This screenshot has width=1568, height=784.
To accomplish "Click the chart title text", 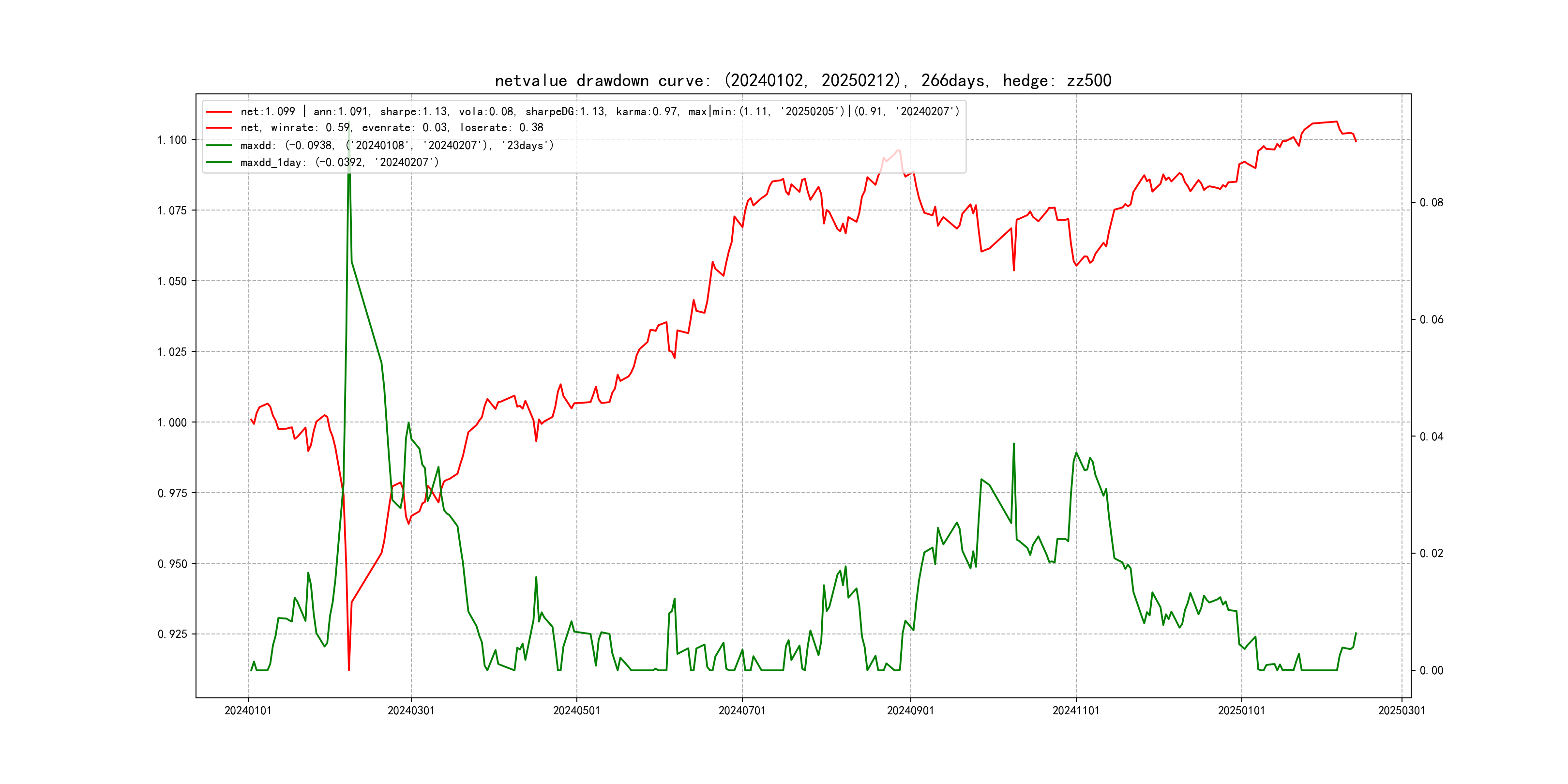I will point(802,80).
